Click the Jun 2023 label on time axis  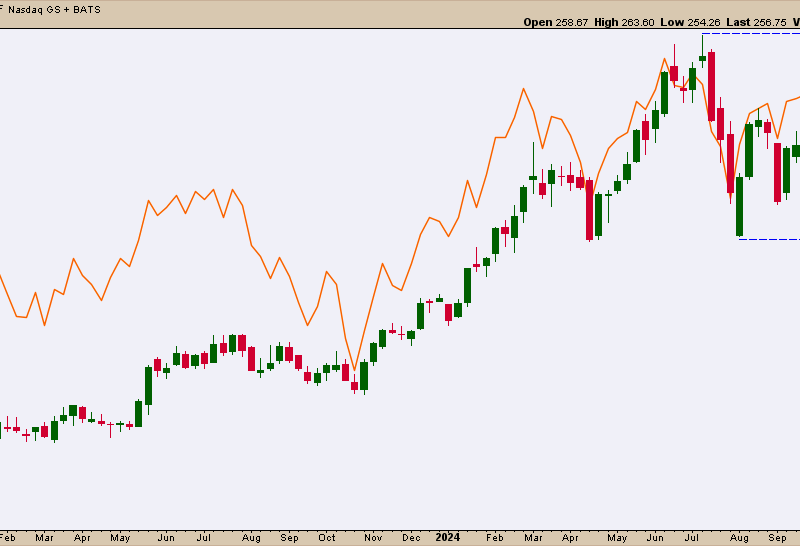[166, 538]
